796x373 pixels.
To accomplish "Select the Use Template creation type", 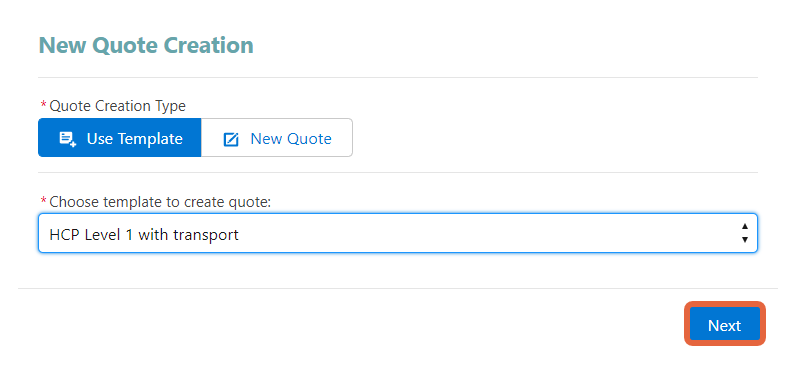I will click(x=120, y=138).
